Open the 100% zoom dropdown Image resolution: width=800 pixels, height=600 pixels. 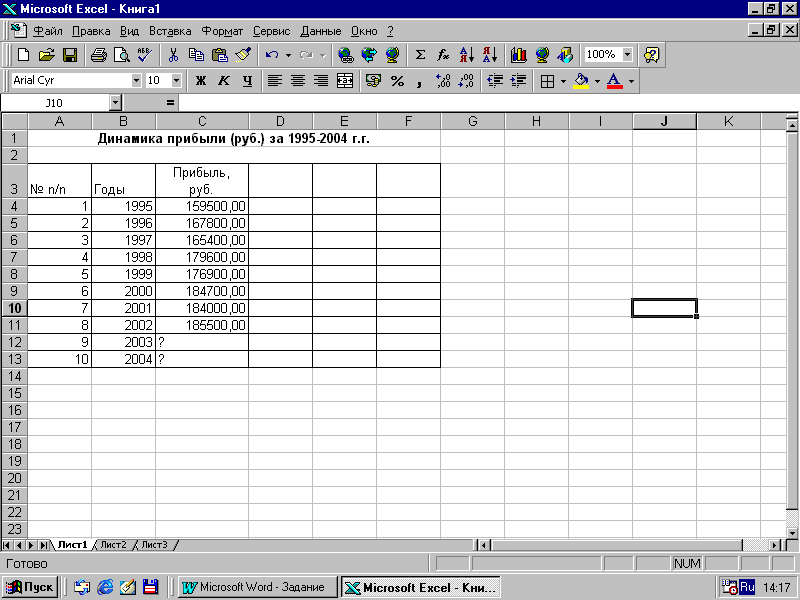[x=628, y=55]
